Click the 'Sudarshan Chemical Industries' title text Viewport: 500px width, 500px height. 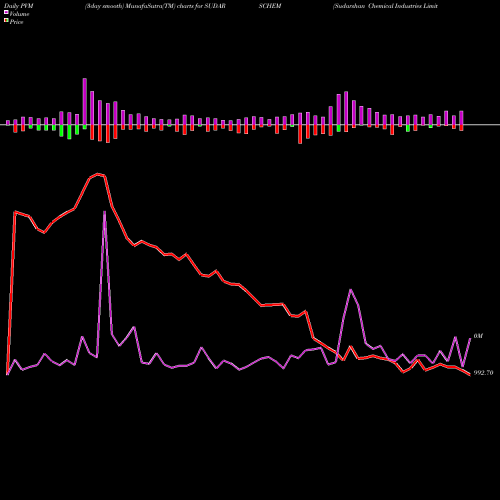385,6
